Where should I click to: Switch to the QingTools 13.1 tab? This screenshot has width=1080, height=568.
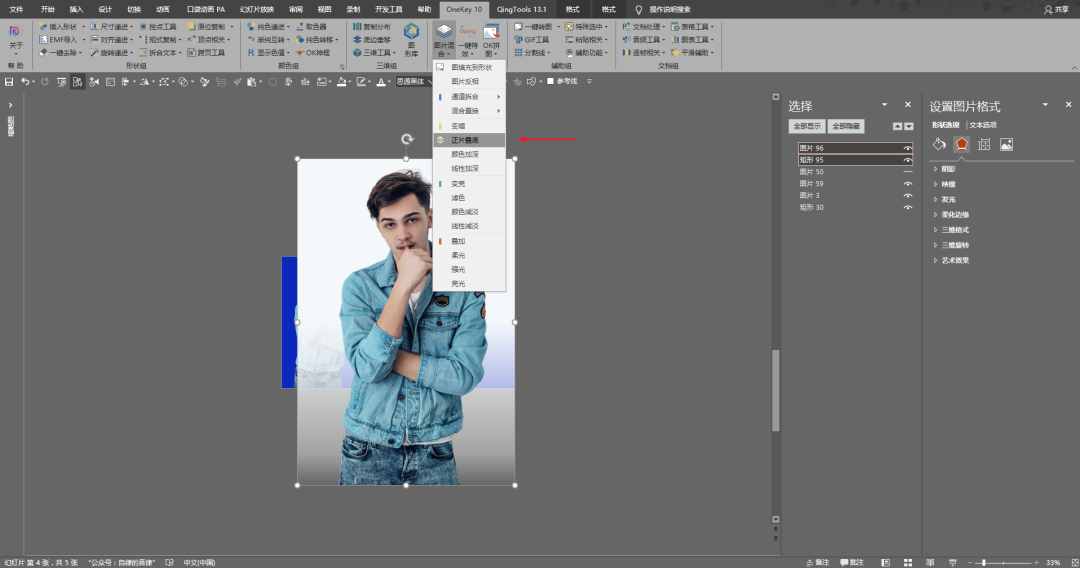tap(521, 9)
